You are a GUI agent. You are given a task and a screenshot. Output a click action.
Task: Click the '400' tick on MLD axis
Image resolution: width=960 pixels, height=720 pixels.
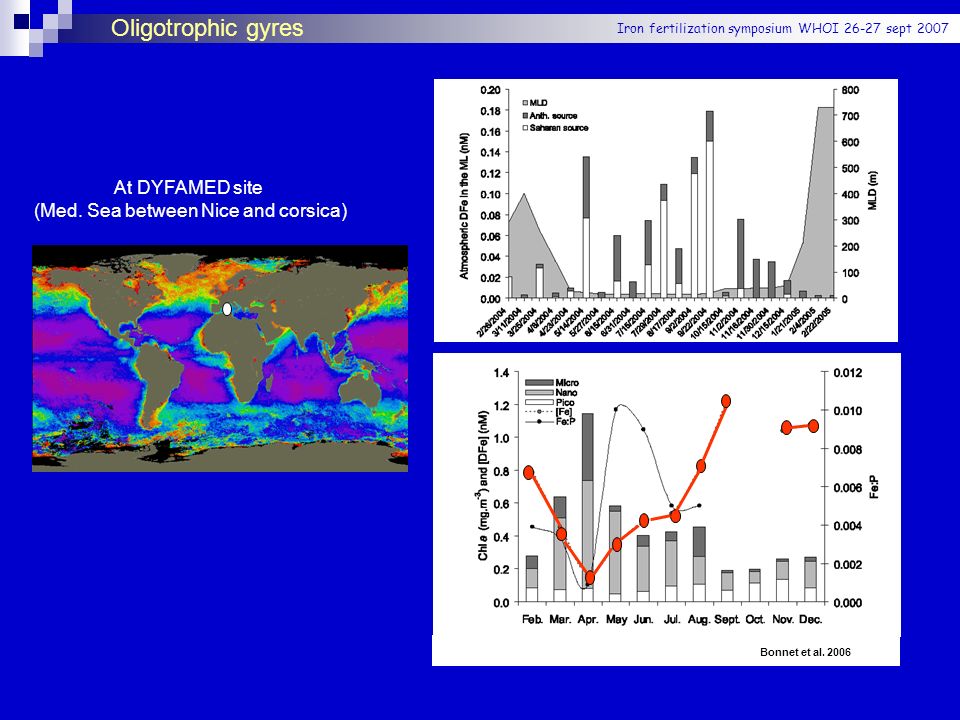[850, 195]
